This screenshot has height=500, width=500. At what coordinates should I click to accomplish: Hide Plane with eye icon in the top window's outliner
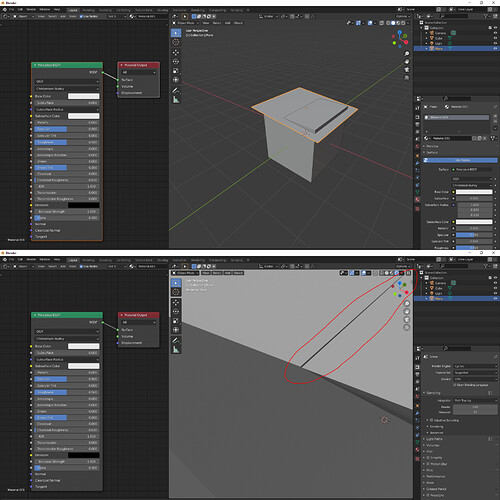click(495, 49)
